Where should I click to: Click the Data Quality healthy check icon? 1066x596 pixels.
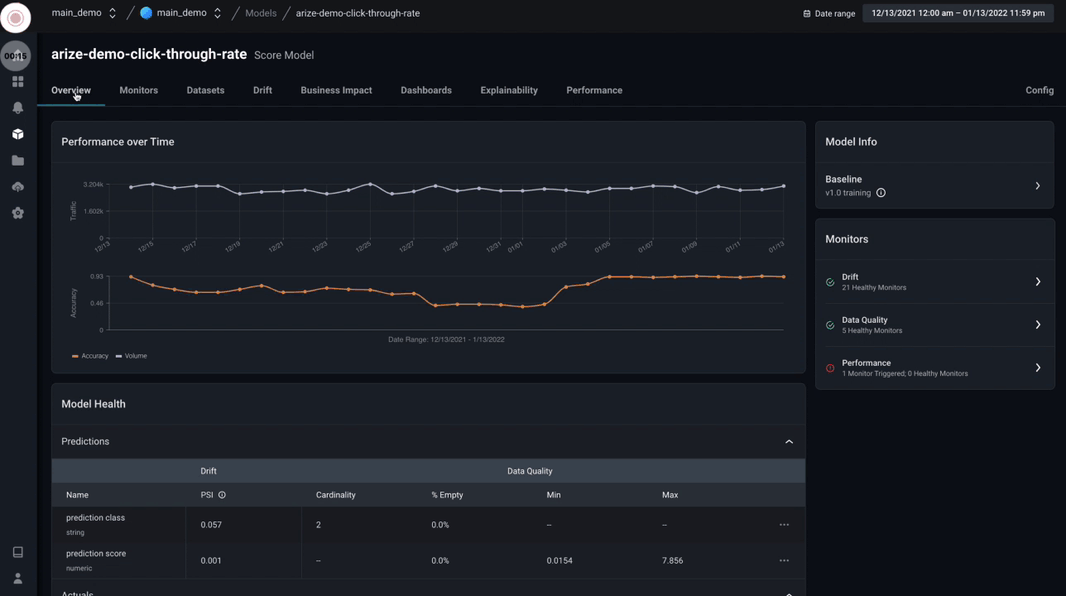[x=830, y=325]
